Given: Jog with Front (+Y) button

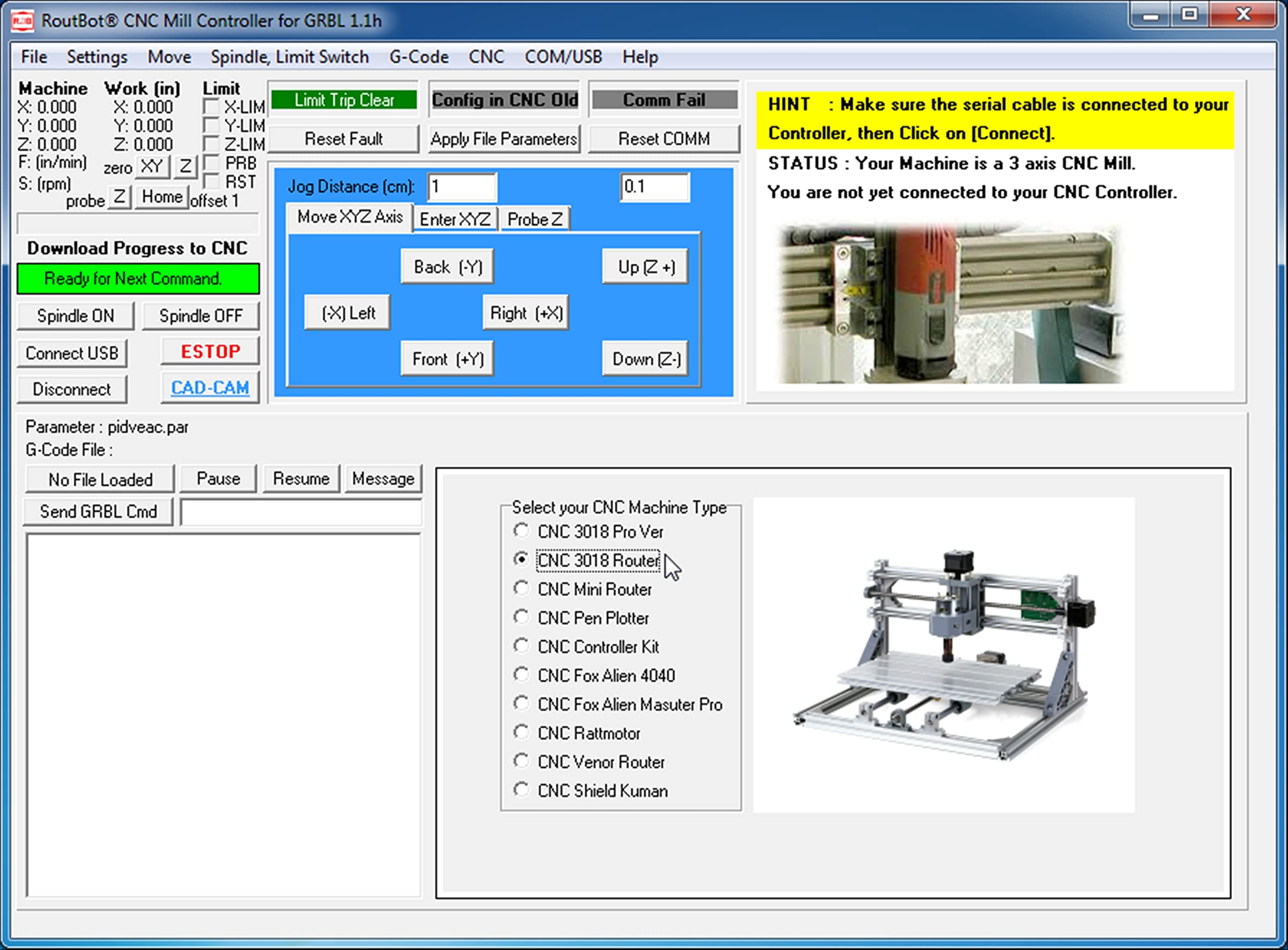Looking at the screenshot, I should tap(447, 359).
